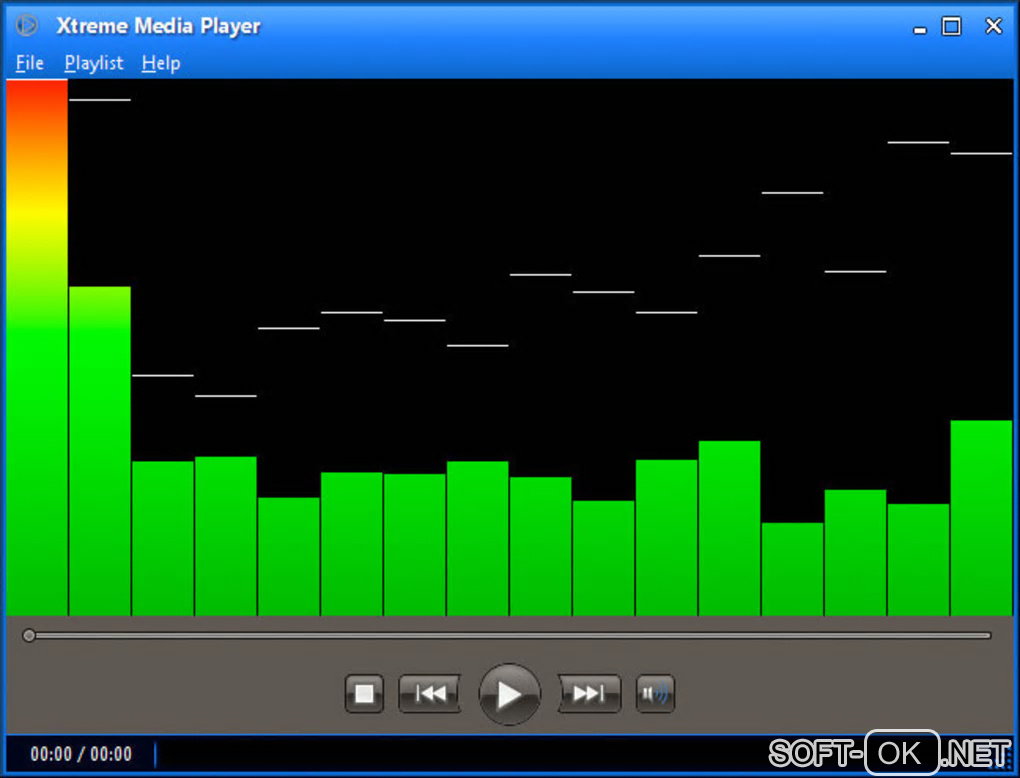Open the Playlist menu
Image resolution: width=1020 pixels, height=778 pixels.
coord(94,63)
